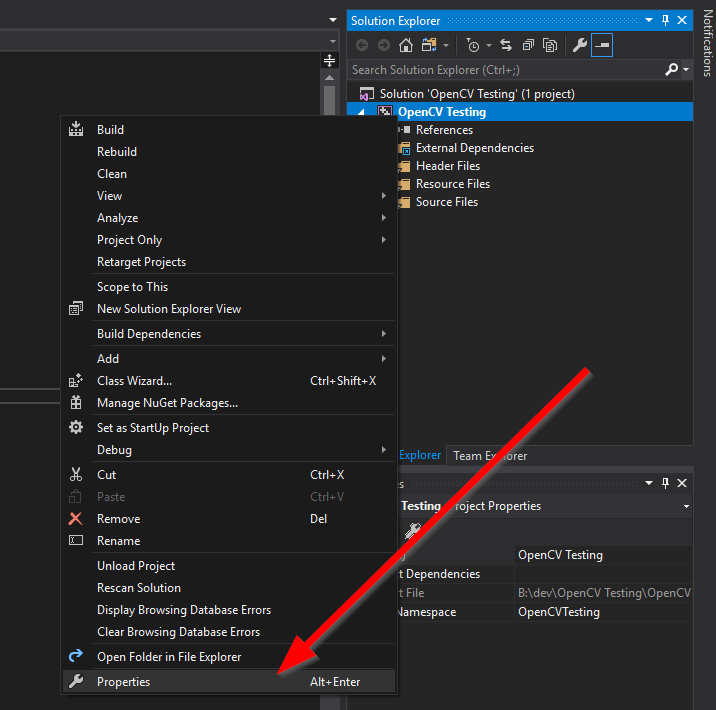
Task: Click the Search Solution Explorer field
Action: pos(506,70)
